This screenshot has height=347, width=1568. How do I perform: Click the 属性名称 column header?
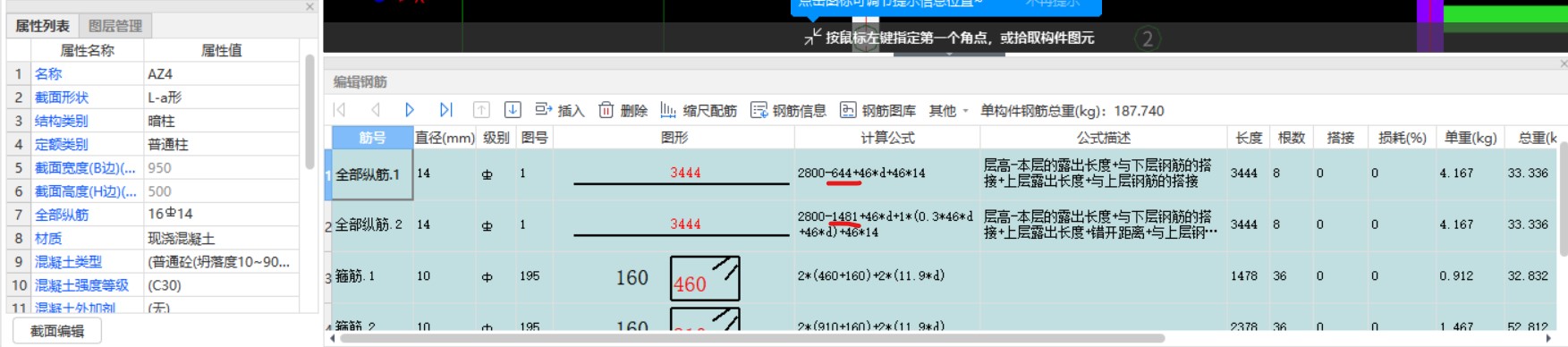click(x=87, y=50)
